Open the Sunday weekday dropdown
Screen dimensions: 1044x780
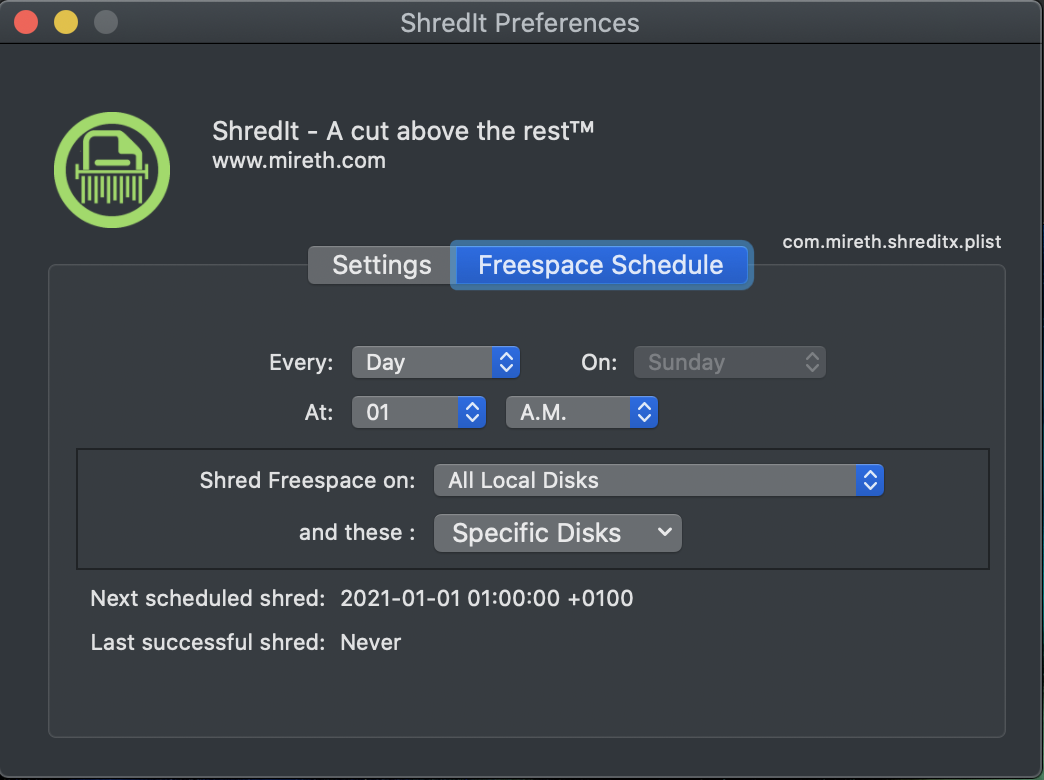coord(729,362)
